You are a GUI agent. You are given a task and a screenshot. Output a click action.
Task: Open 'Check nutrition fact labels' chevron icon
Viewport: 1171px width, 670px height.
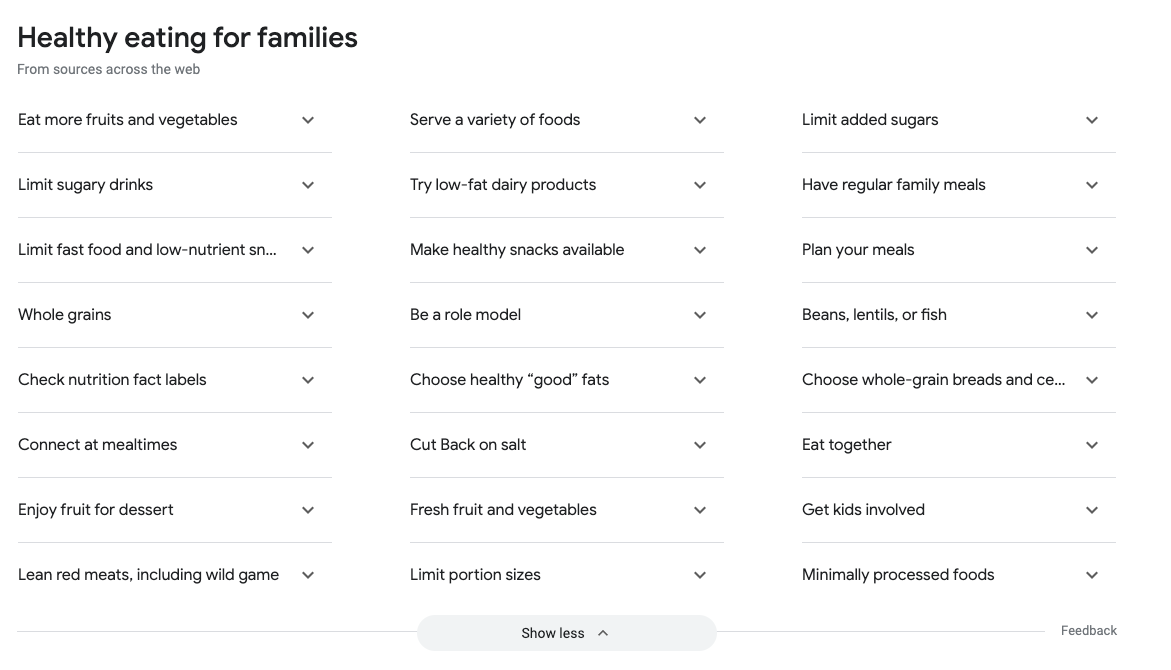tap(308, 380)
